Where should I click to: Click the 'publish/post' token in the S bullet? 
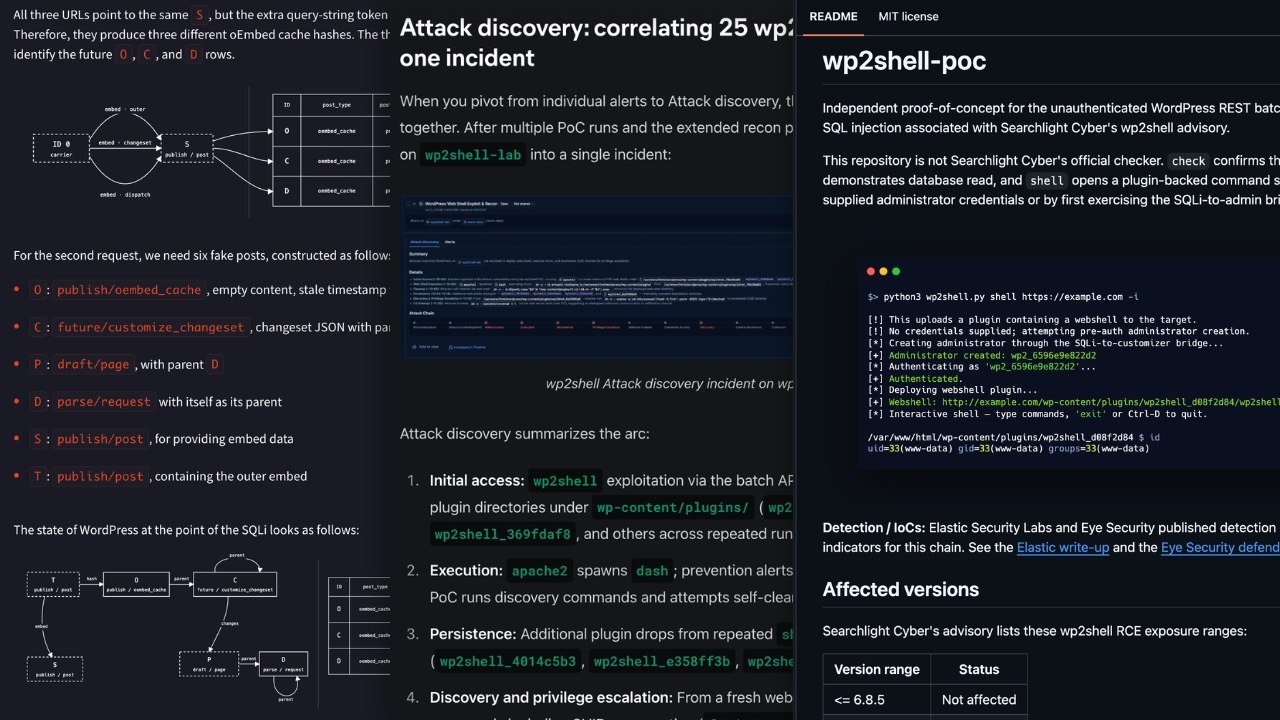(x=100, y=439)
